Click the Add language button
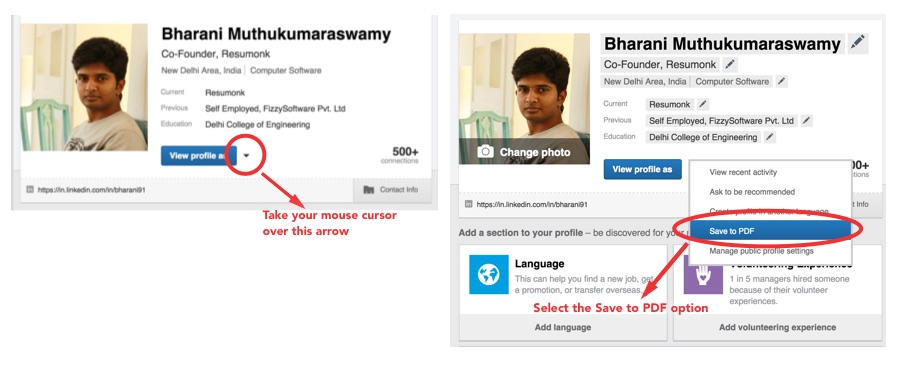The height and width of the screenshot is (365, 900). [563, 327]
